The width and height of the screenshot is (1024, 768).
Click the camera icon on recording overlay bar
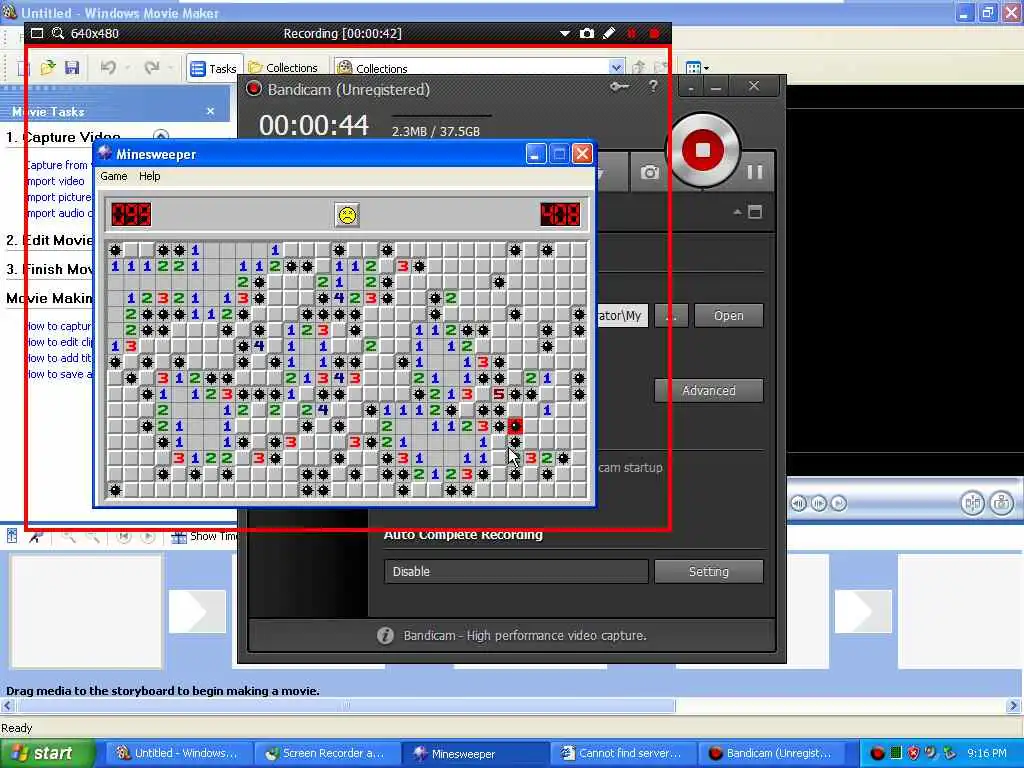[x=586, y=33]
